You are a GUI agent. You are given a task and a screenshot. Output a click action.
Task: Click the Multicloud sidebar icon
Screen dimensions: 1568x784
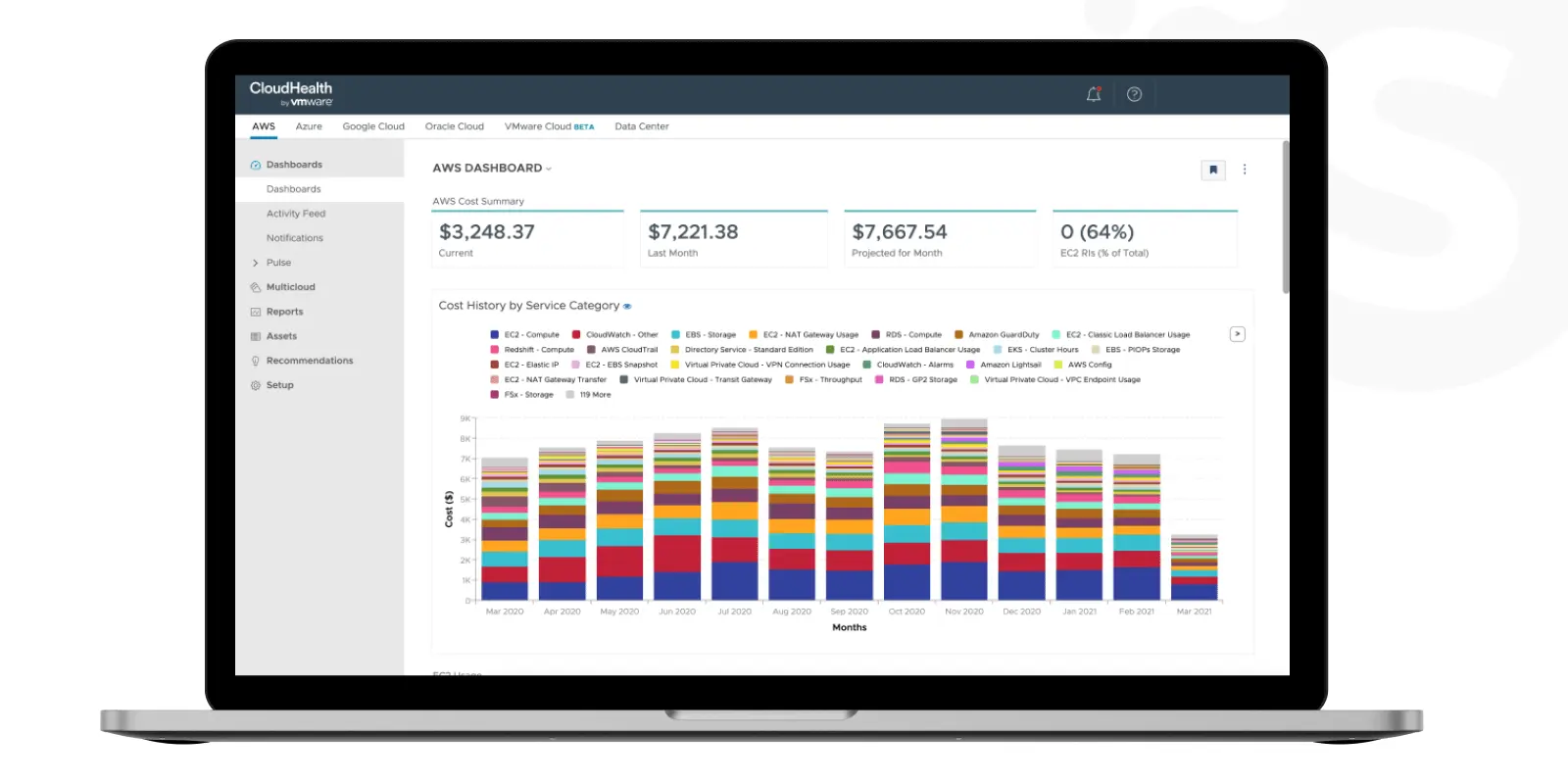256,287
